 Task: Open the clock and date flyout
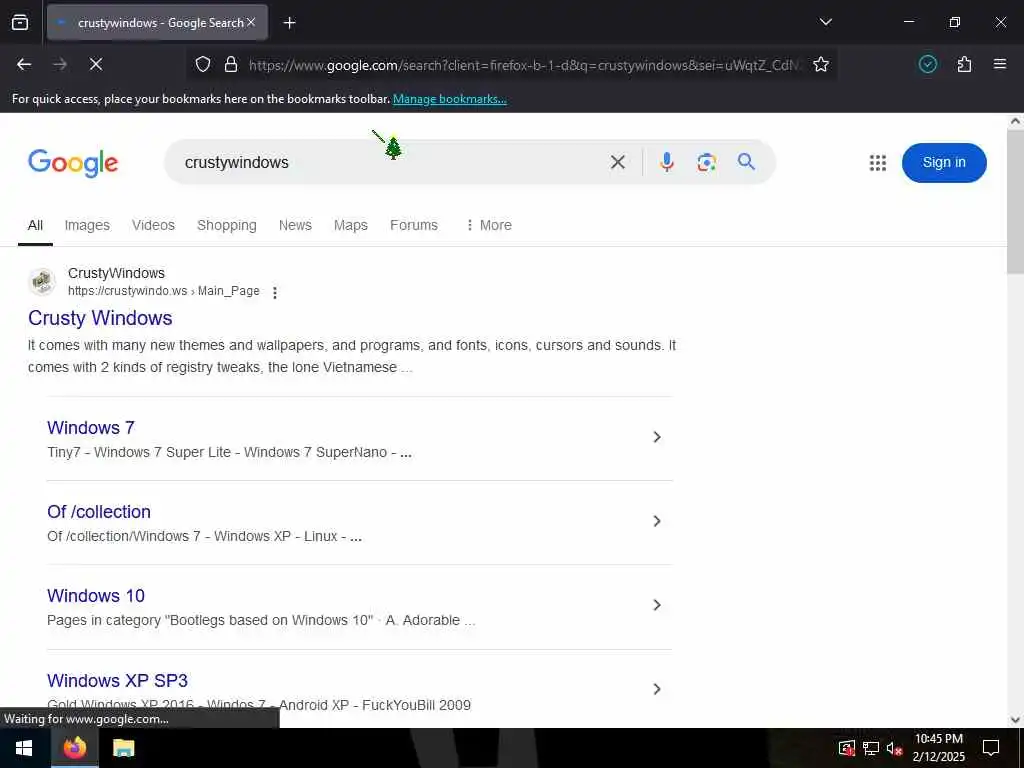(x=938, y=748)
